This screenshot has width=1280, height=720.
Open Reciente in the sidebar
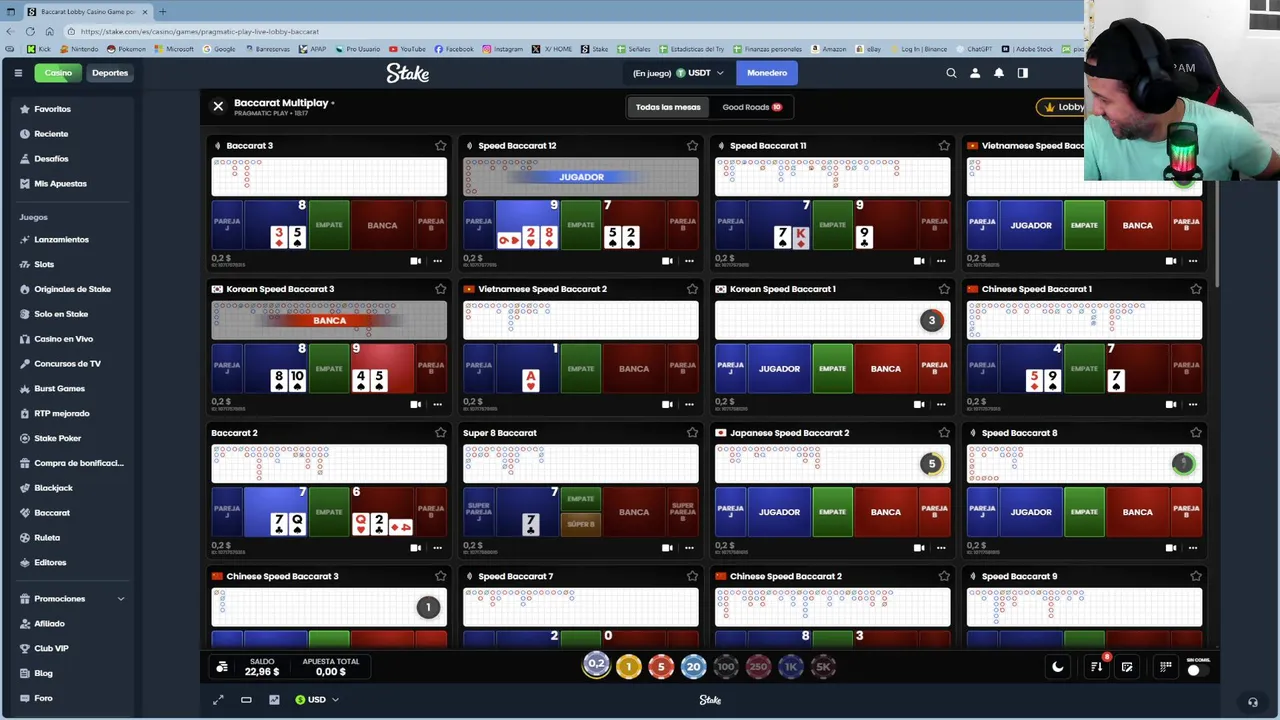51,134
